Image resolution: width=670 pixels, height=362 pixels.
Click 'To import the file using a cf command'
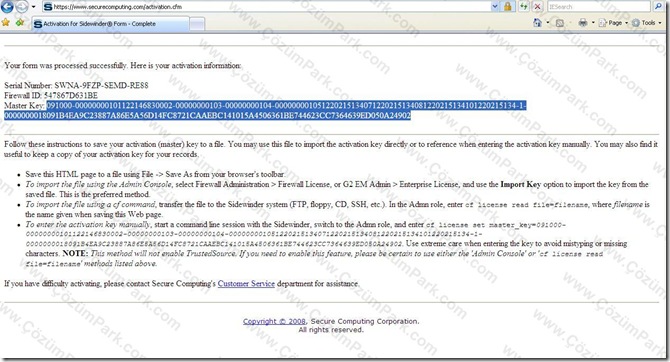90,204
